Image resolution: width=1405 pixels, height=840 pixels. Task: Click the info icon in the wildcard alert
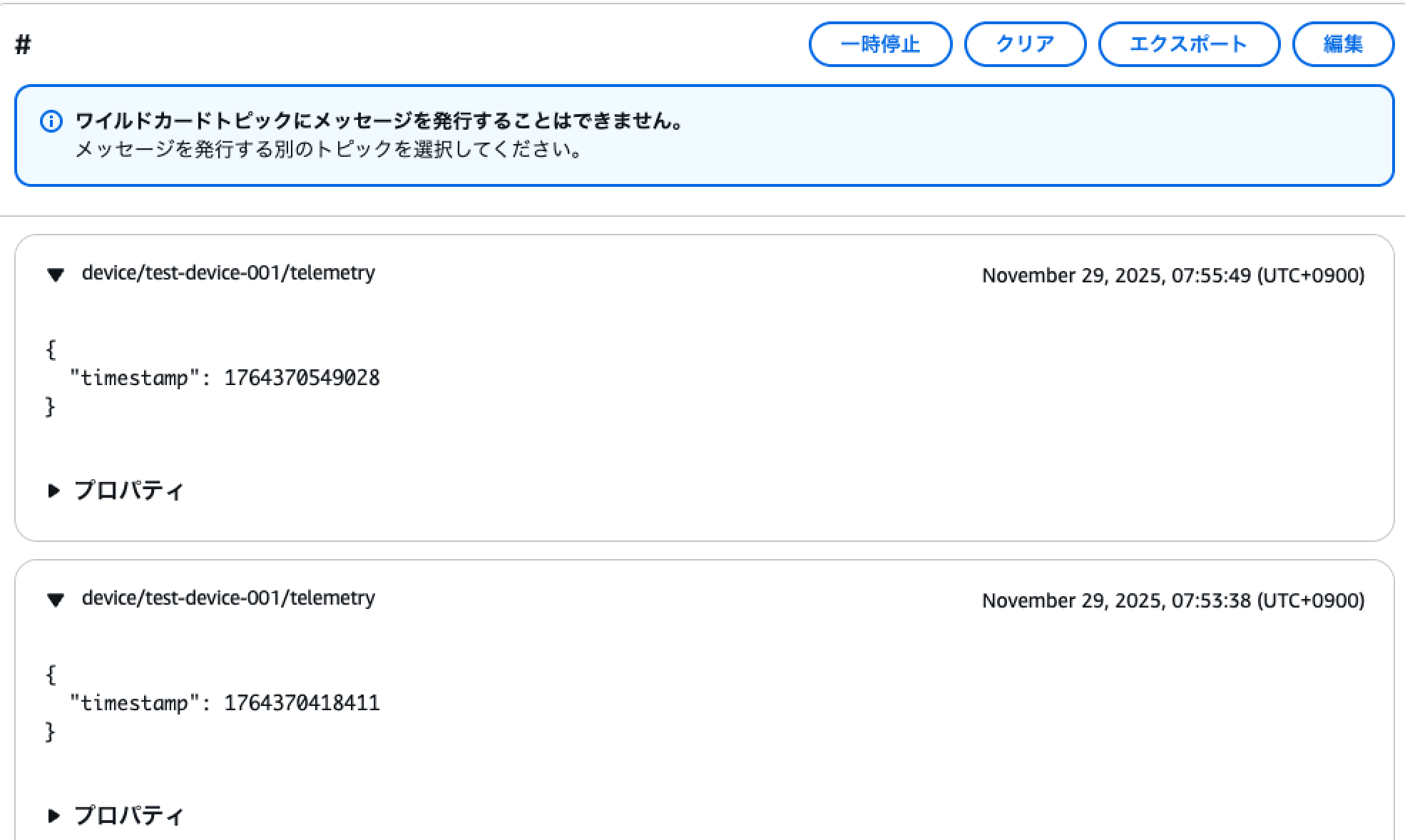(51, 122)
